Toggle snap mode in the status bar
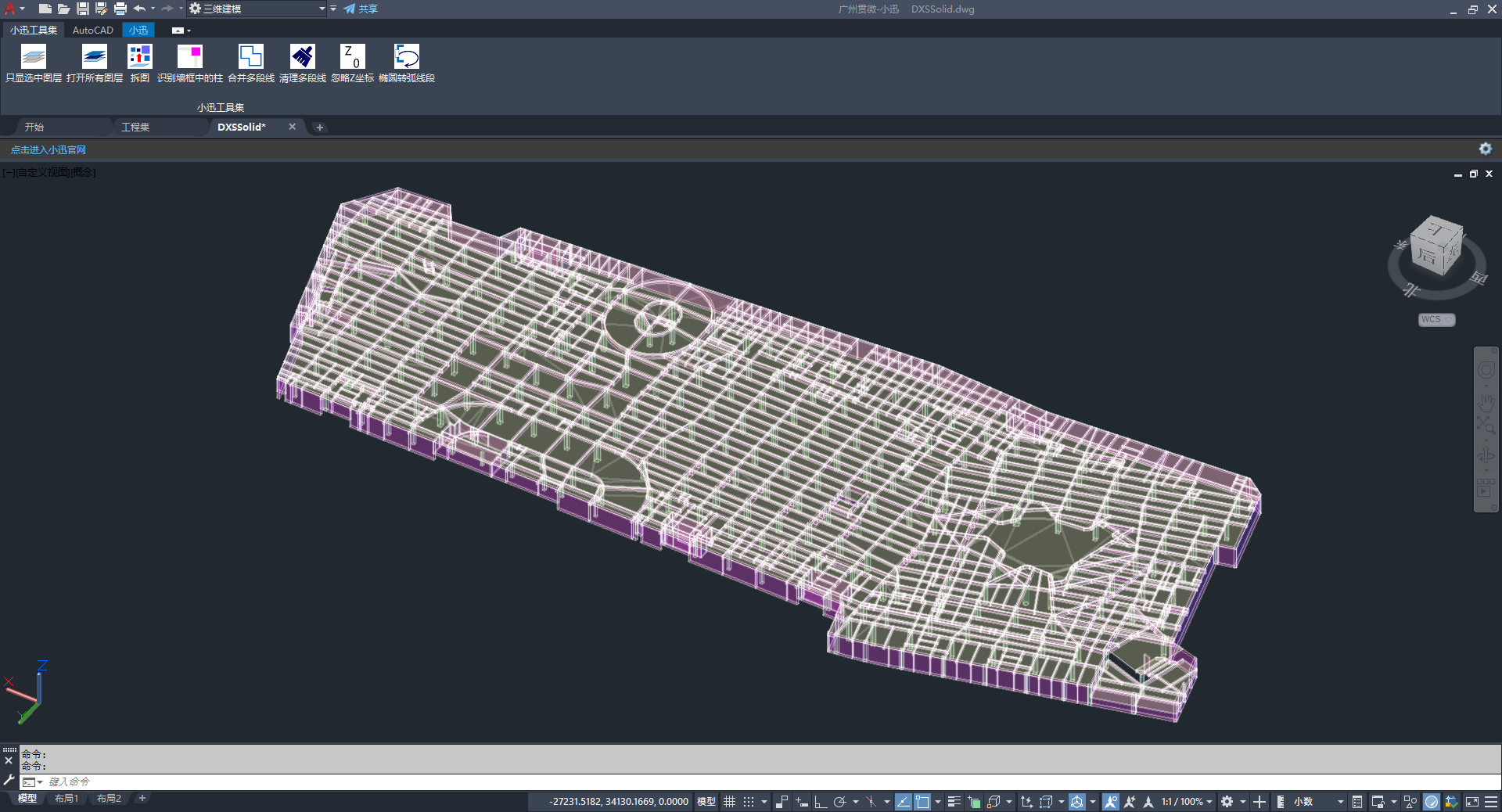Screen dimensions: 1502x812 (x=749, y=802)
